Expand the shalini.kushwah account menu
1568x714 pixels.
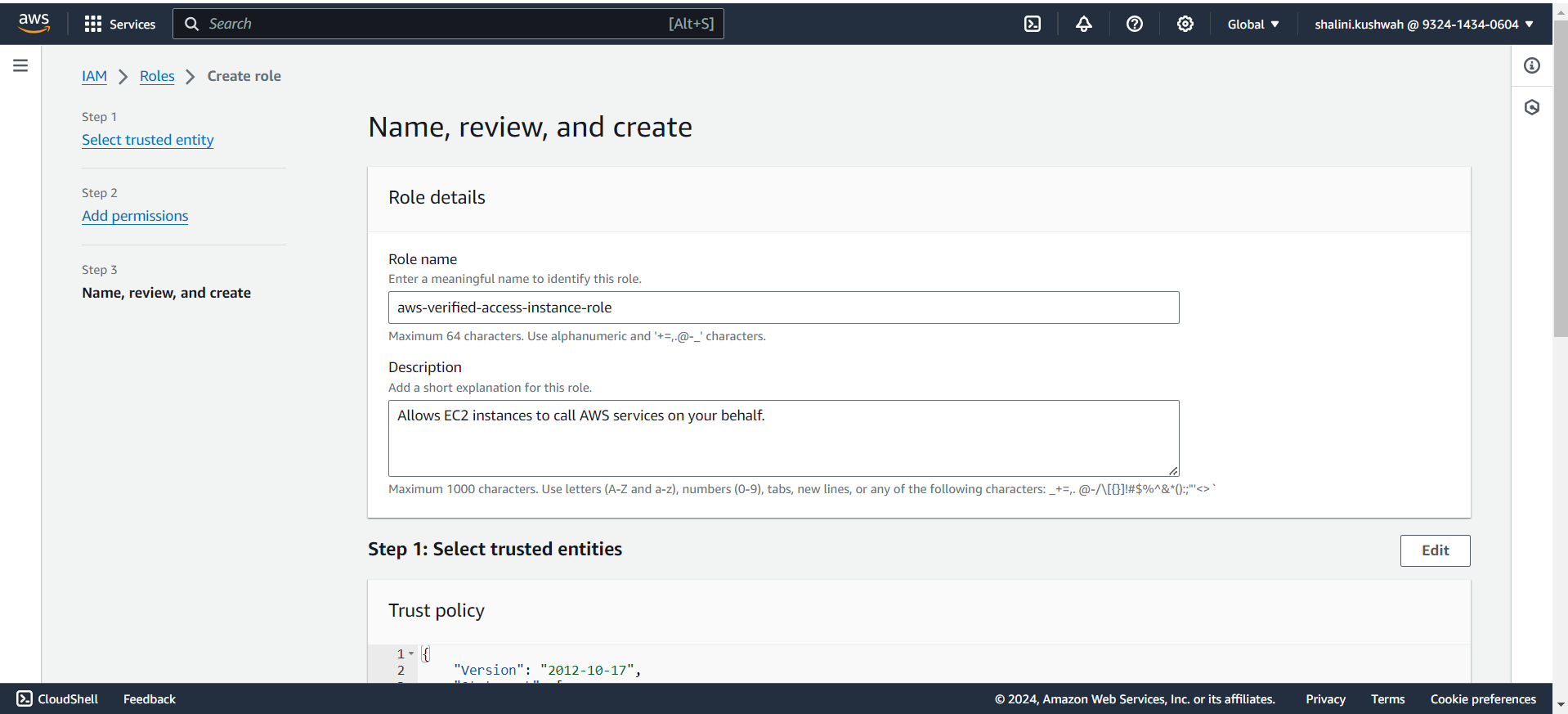tap(1424, 24)
